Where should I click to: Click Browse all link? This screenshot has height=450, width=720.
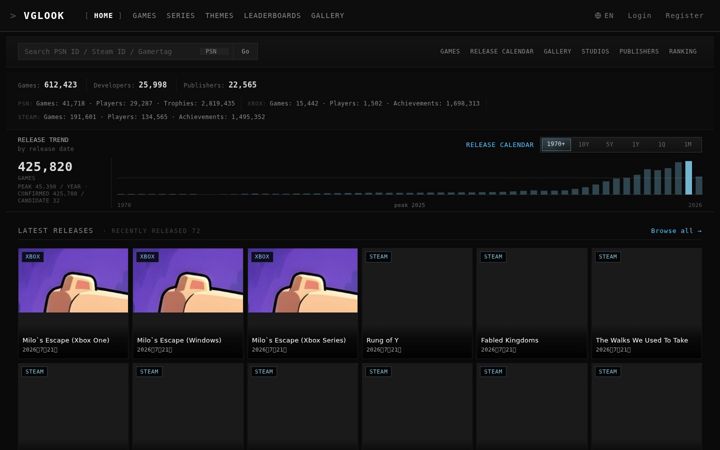pyautogui.click(x=676, y=231)
